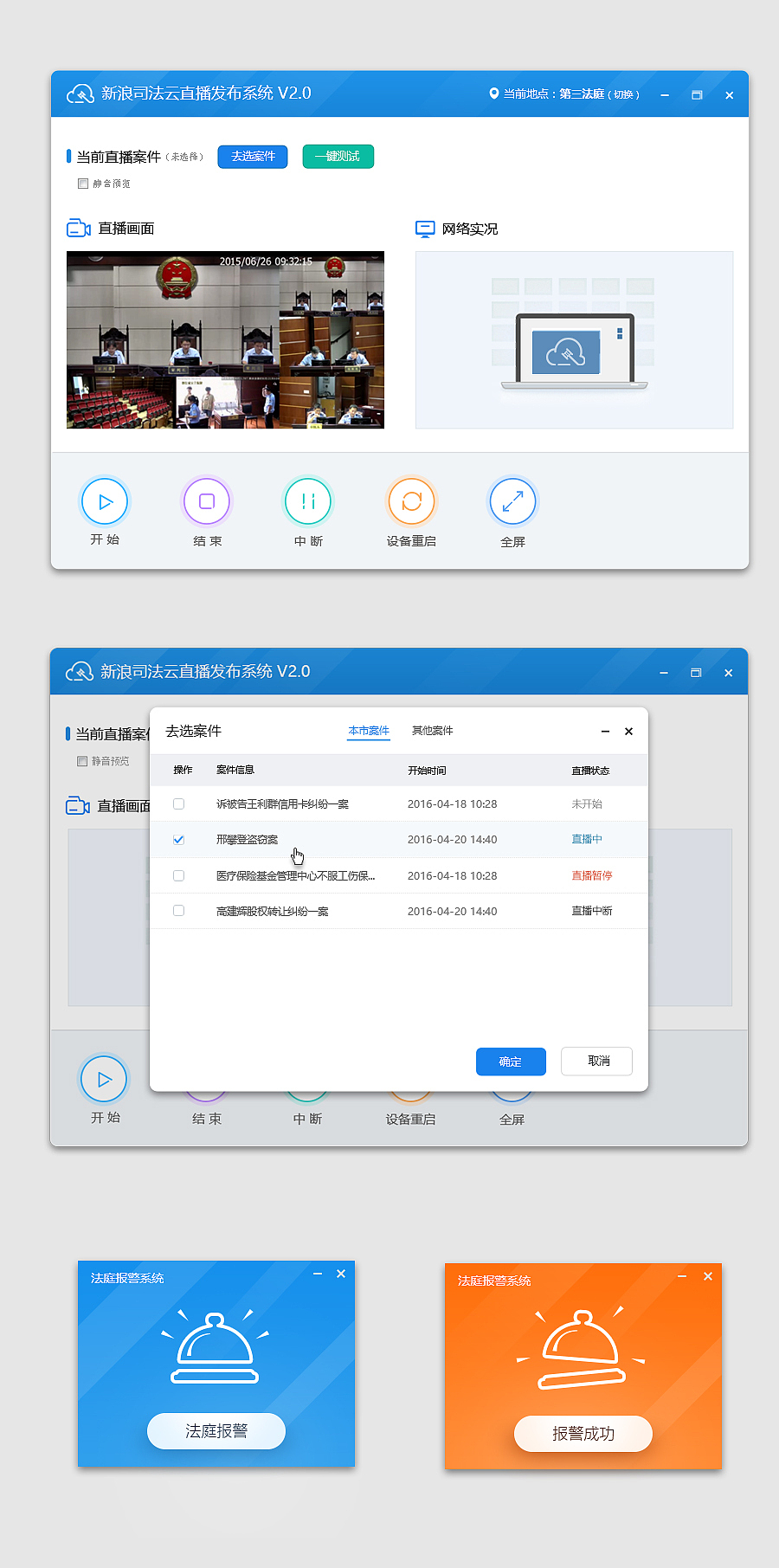Click the 直播中 status text
The width and height of the screenshot is (779, 1568).
click(587, 839)
